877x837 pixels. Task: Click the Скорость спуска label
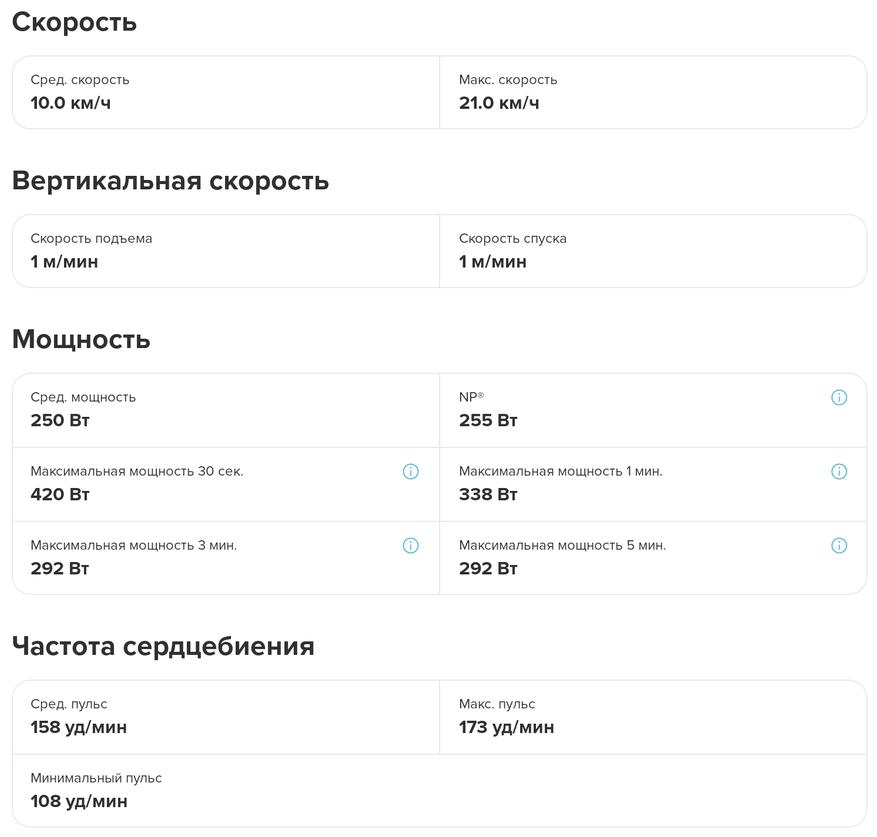[512, 239]
